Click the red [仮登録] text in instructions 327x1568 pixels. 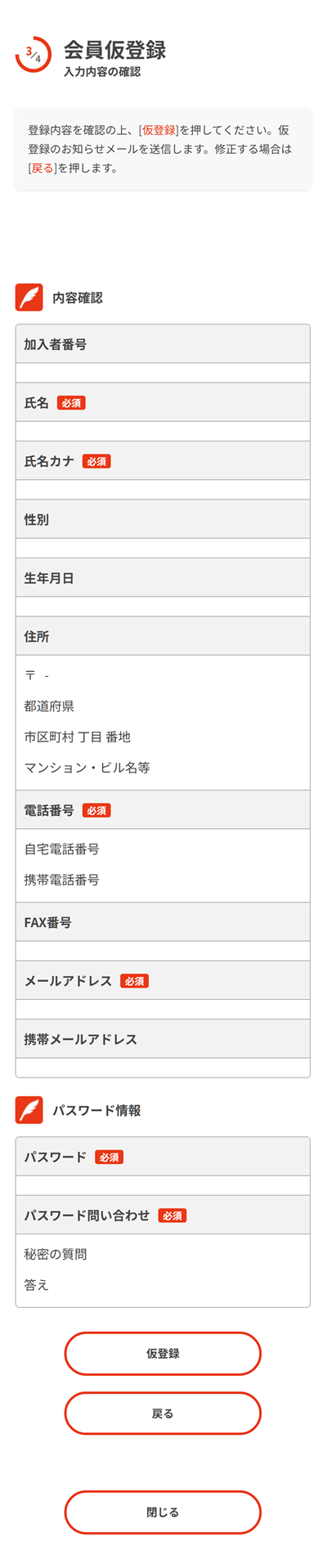[x=159, y=130]
